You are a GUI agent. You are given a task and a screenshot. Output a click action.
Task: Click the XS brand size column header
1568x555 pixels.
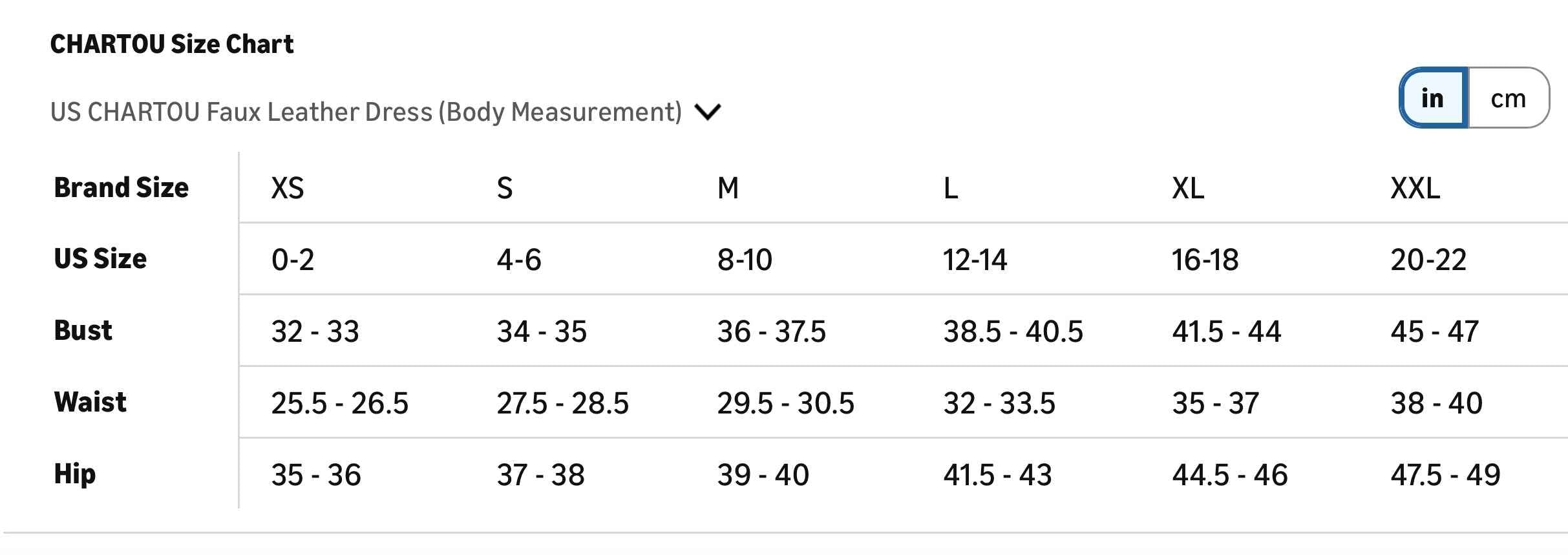pyautogui.click(x=287, y=188)
